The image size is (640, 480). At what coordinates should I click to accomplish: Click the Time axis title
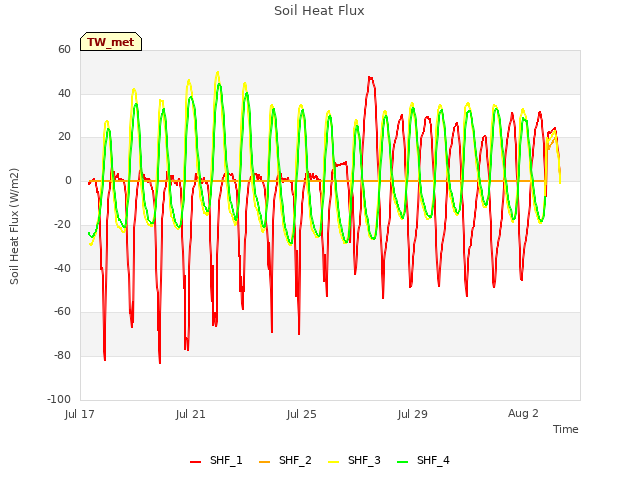click(x=566, y=429)
